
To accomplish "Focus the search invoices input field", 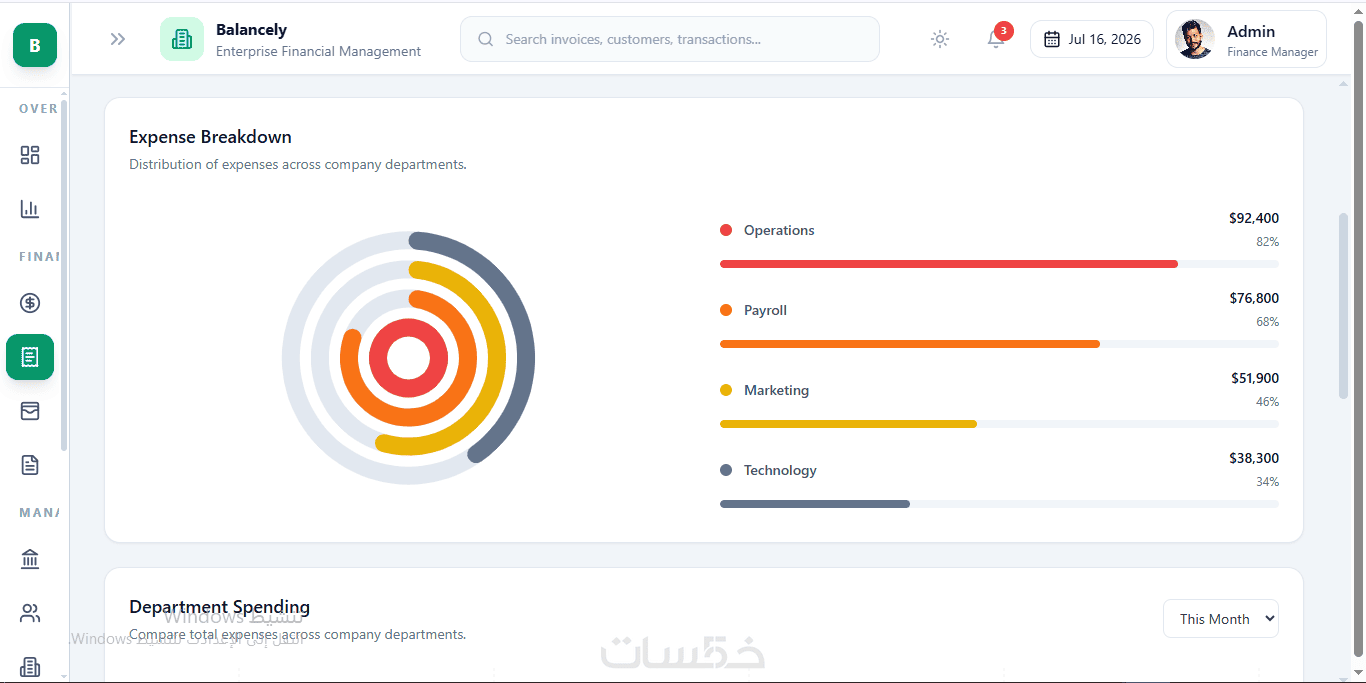I will (670, 39).
